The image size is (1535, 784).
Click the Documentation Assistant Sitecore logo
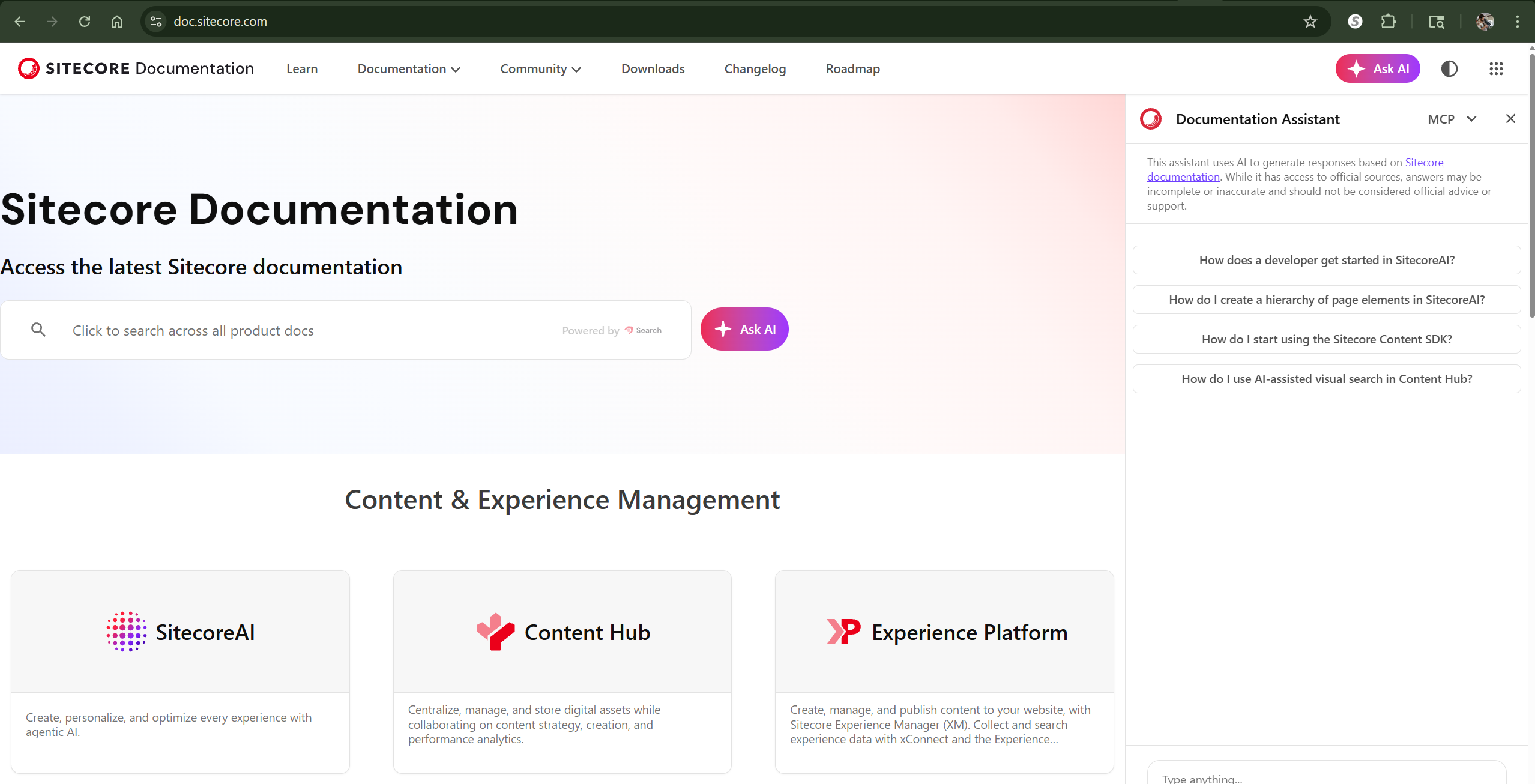(1151, 119)
